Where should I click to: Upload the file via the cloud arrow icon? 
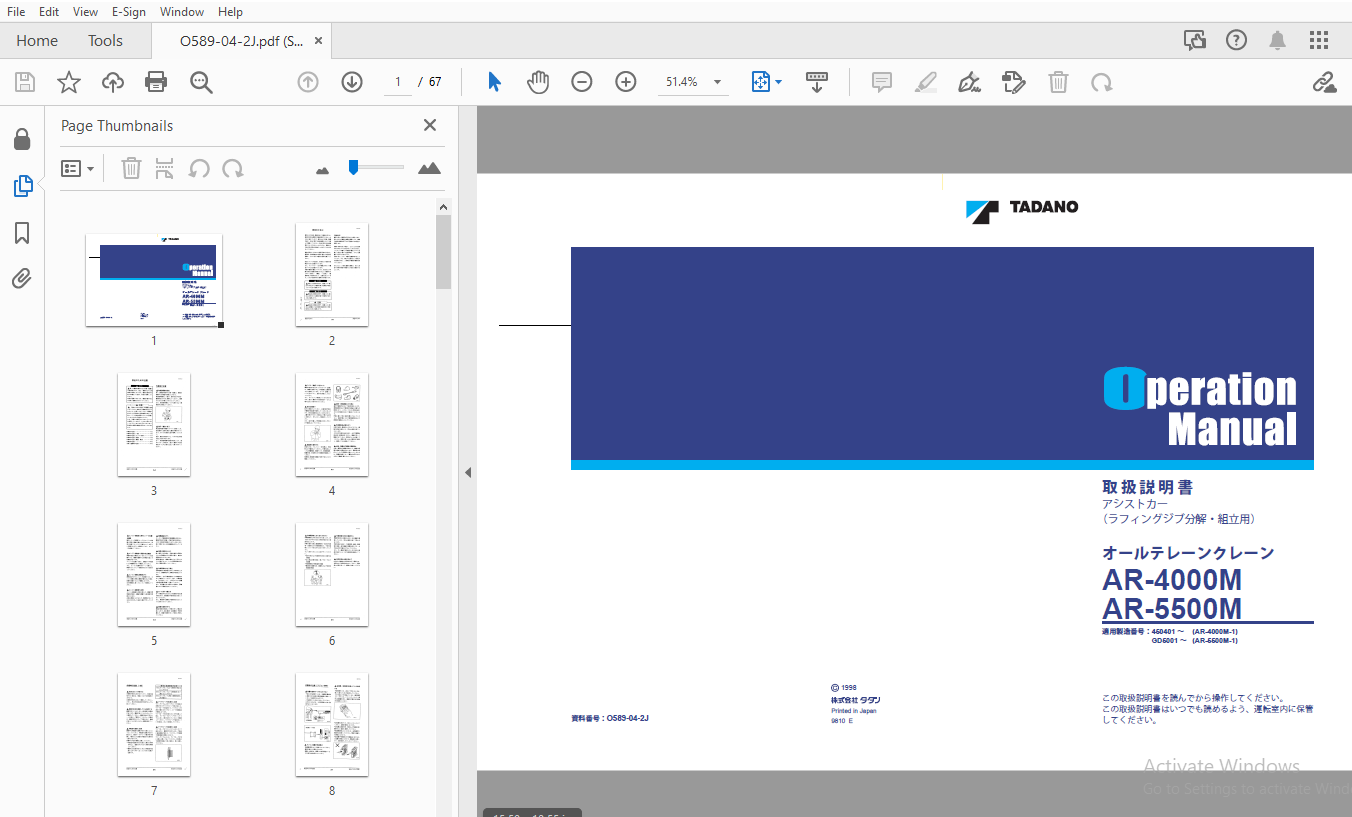click(113, 82)
